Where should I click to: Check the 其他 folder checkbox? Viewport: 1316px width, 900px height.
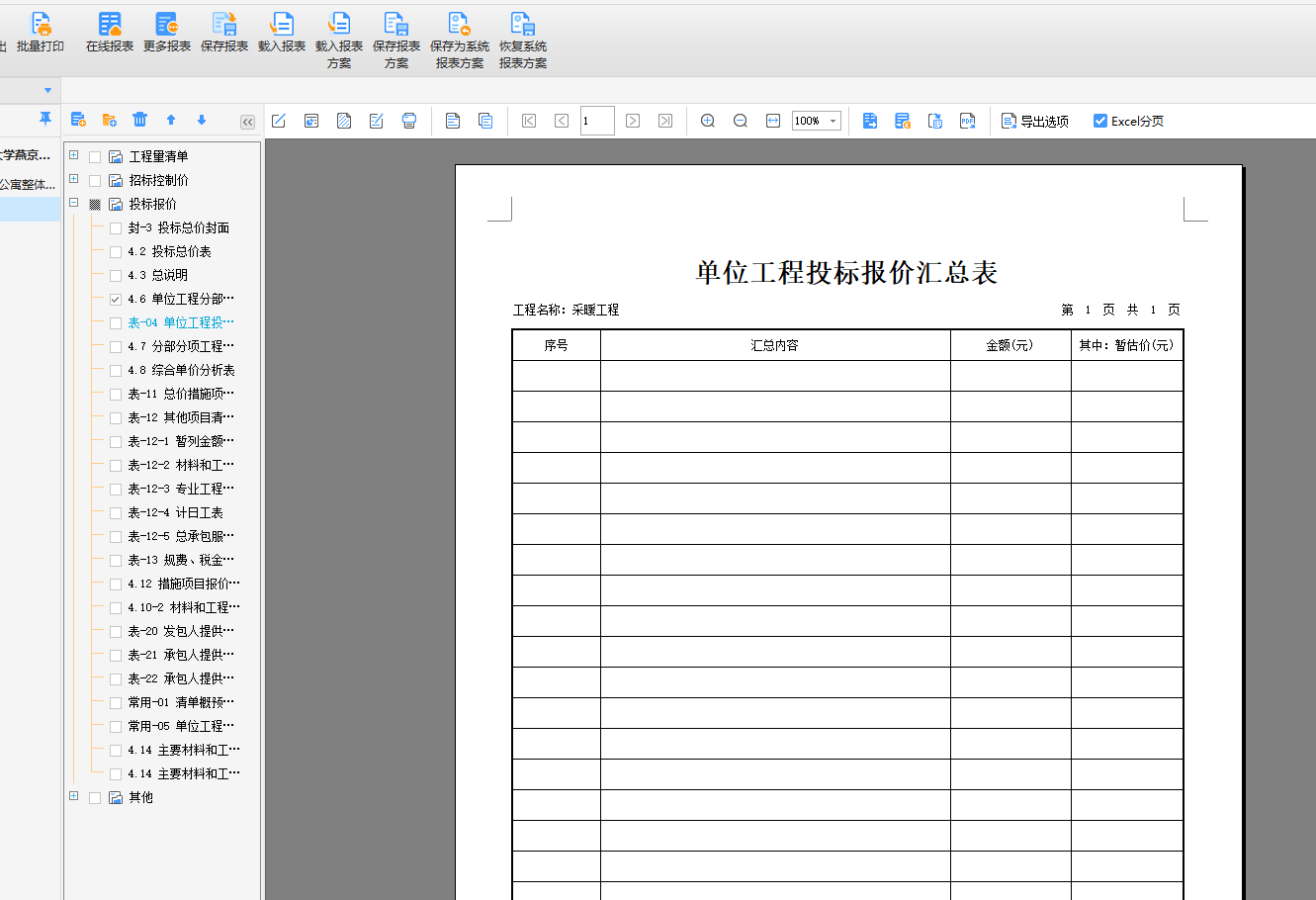95,797
